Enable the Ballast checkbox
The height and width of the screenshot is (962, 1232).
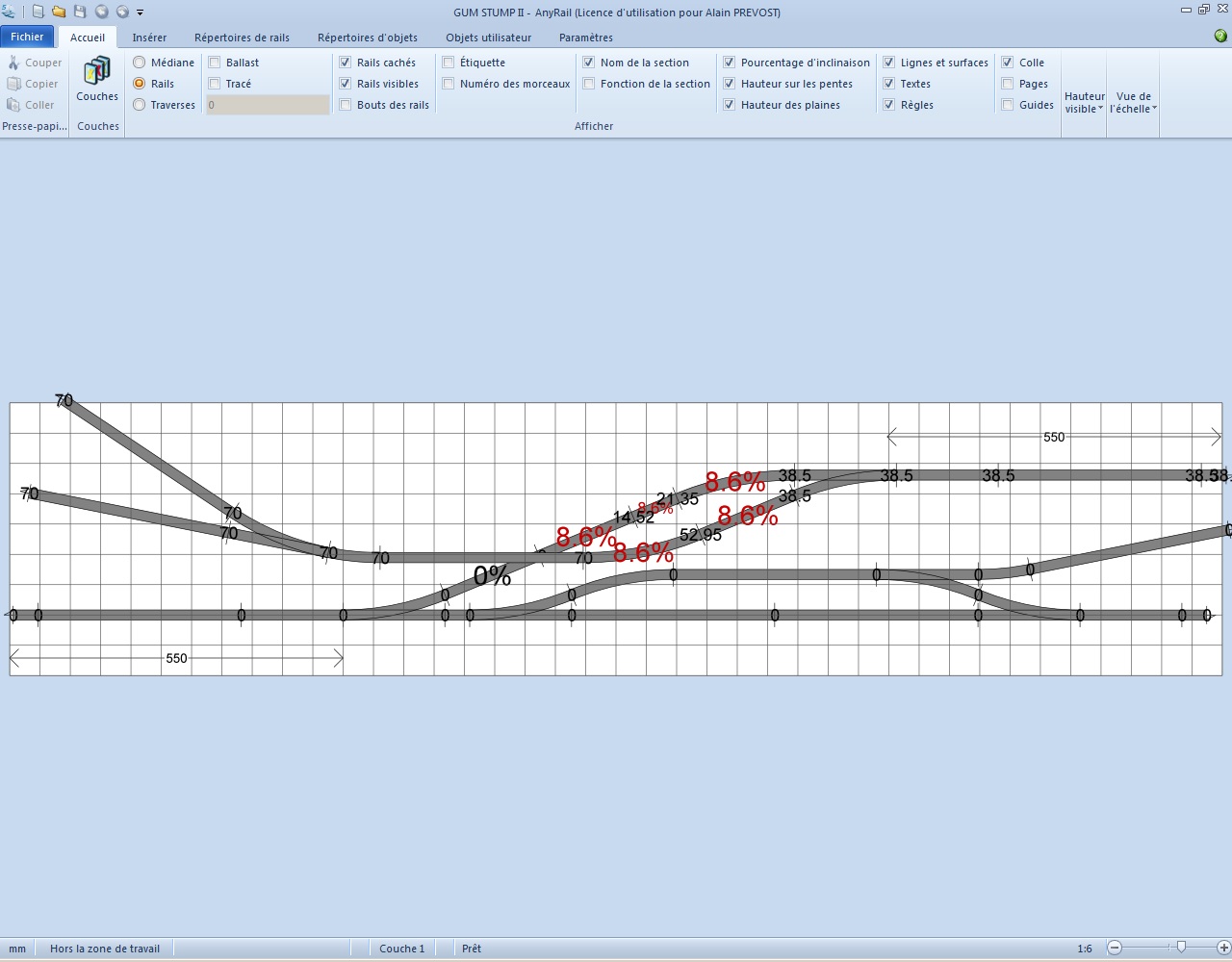click(215, 63)
